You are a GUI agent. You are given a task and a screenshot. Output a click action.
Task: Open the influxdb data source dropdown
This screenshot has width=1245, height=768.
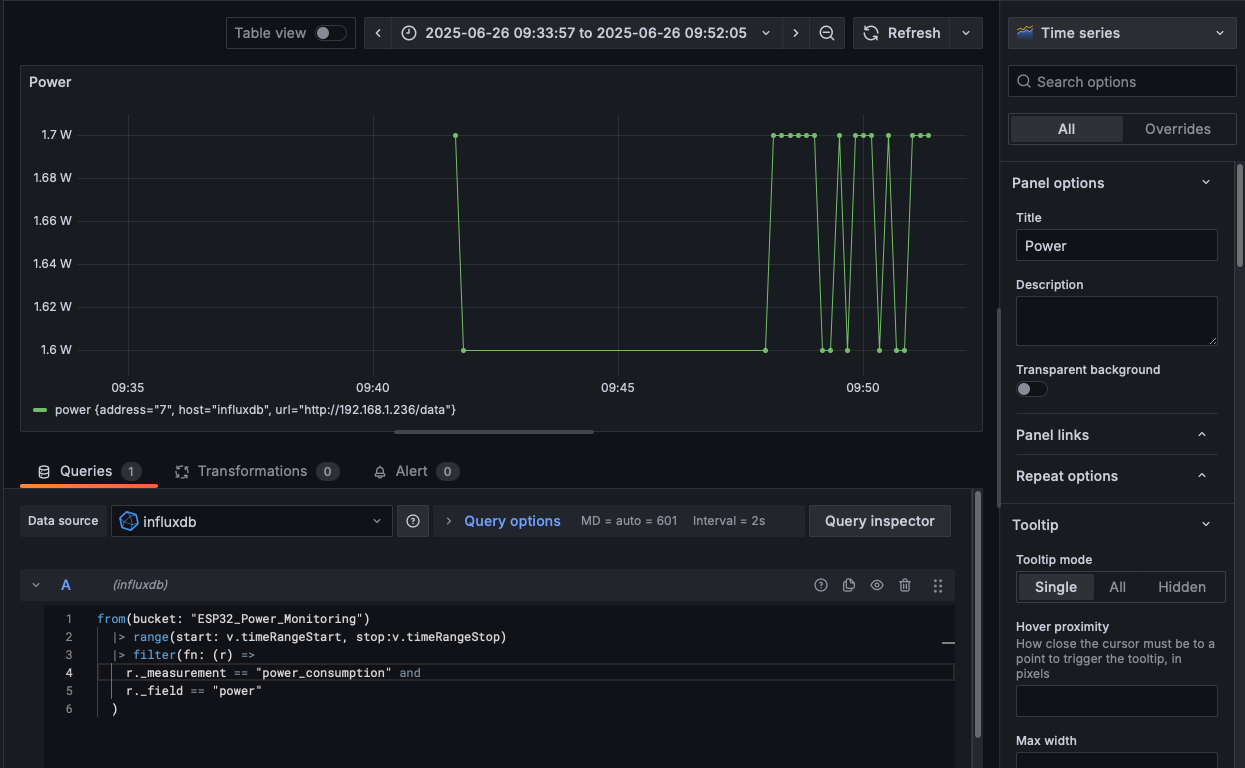click(x=250, y=521)
